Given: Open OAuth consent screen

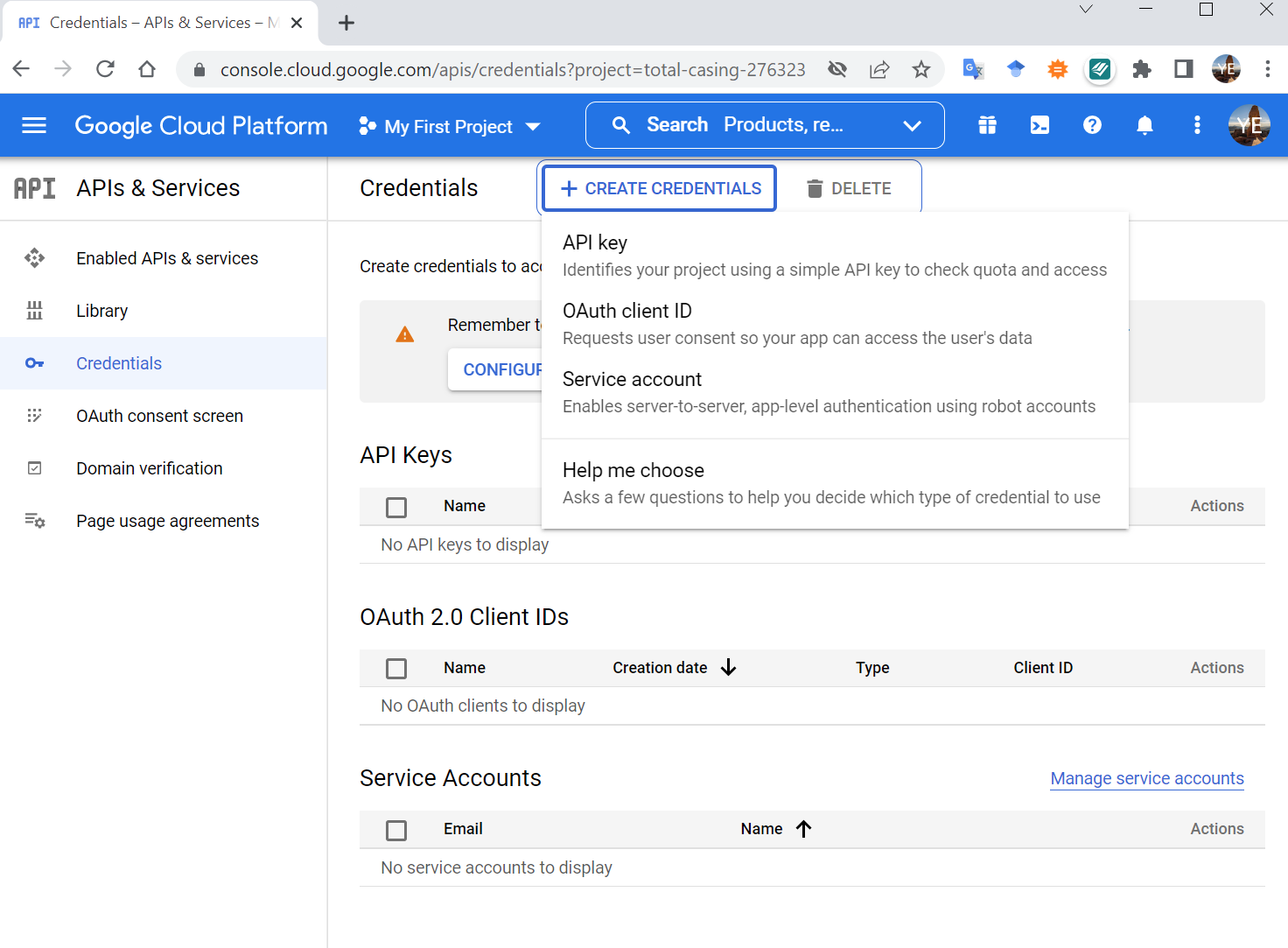Looking at the screenshot, I should tap(164, 416).
